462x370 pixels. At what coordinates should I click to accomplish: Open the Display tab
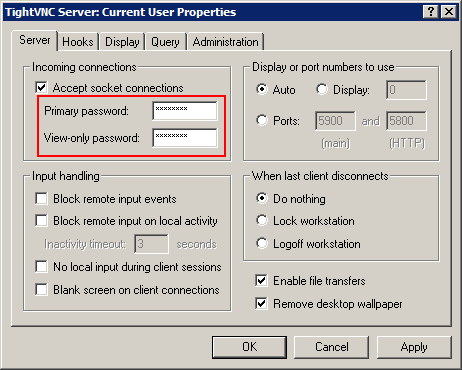(x=122, y=42)
